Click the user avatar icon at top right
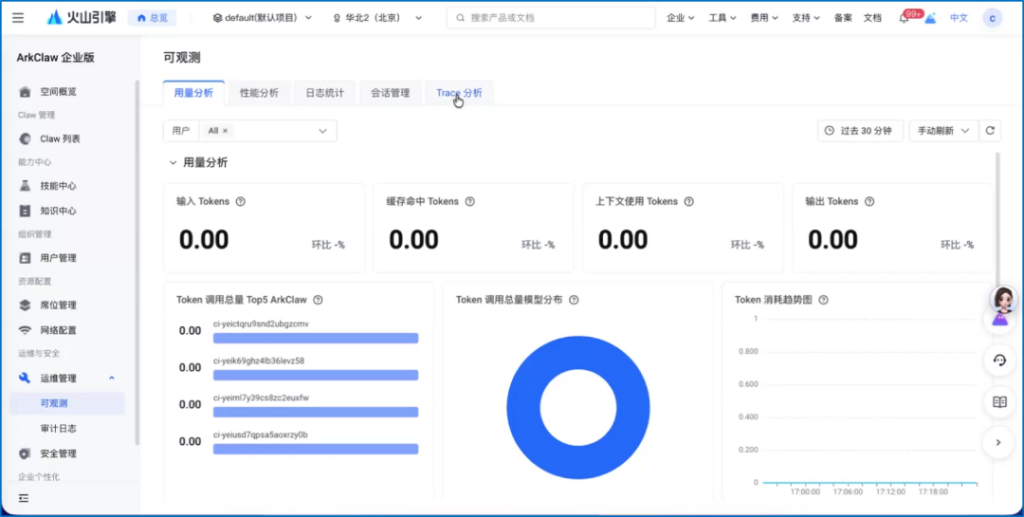Viewport: 1024px width, 517px height. (x=991, y=18)
